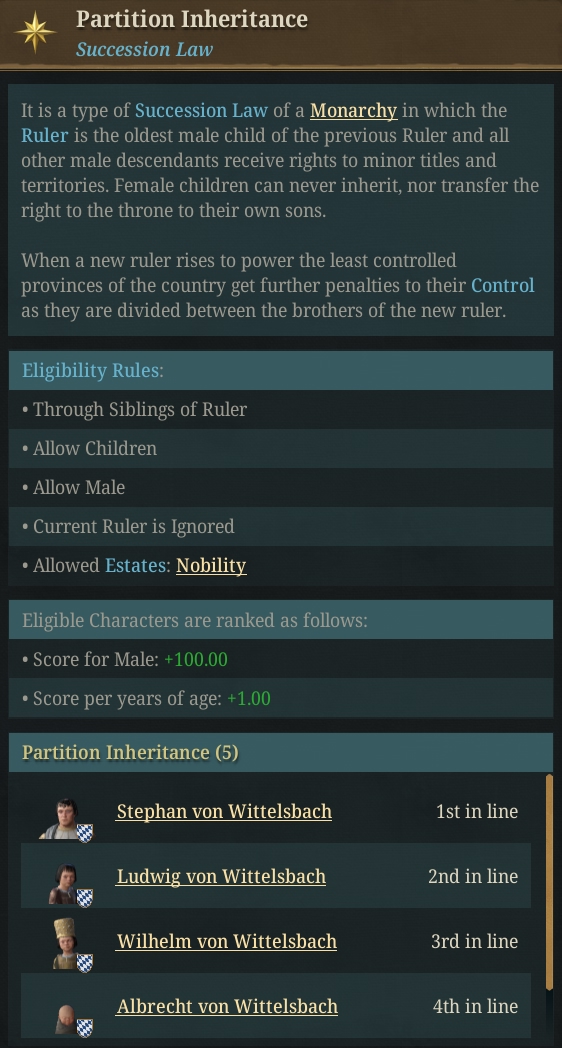Click the gold star icon in the header

[x=35, y=31]
